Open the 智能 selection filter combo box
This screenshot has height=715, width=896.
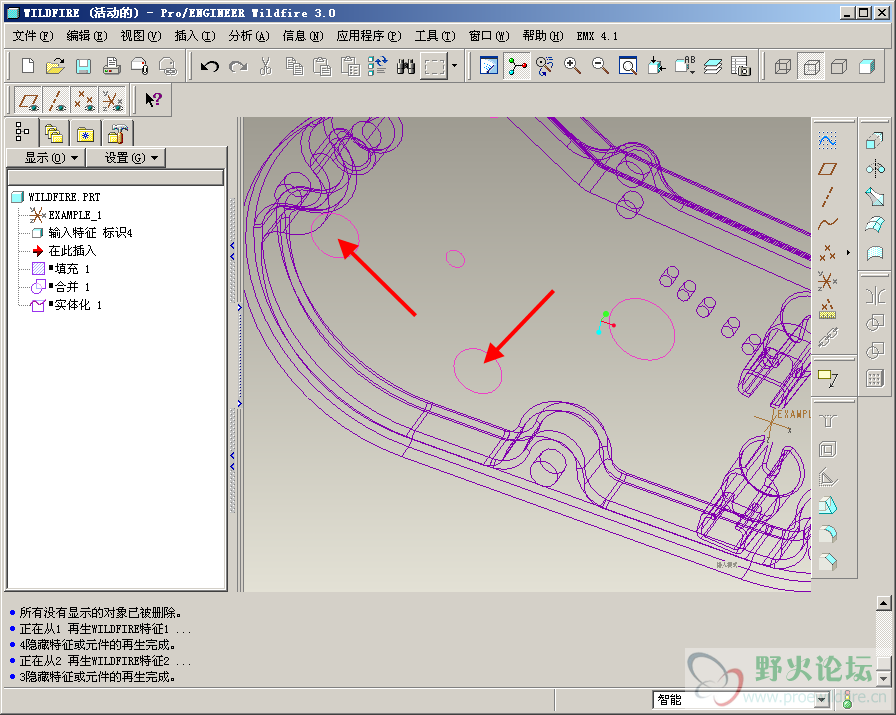pos(742,699)
